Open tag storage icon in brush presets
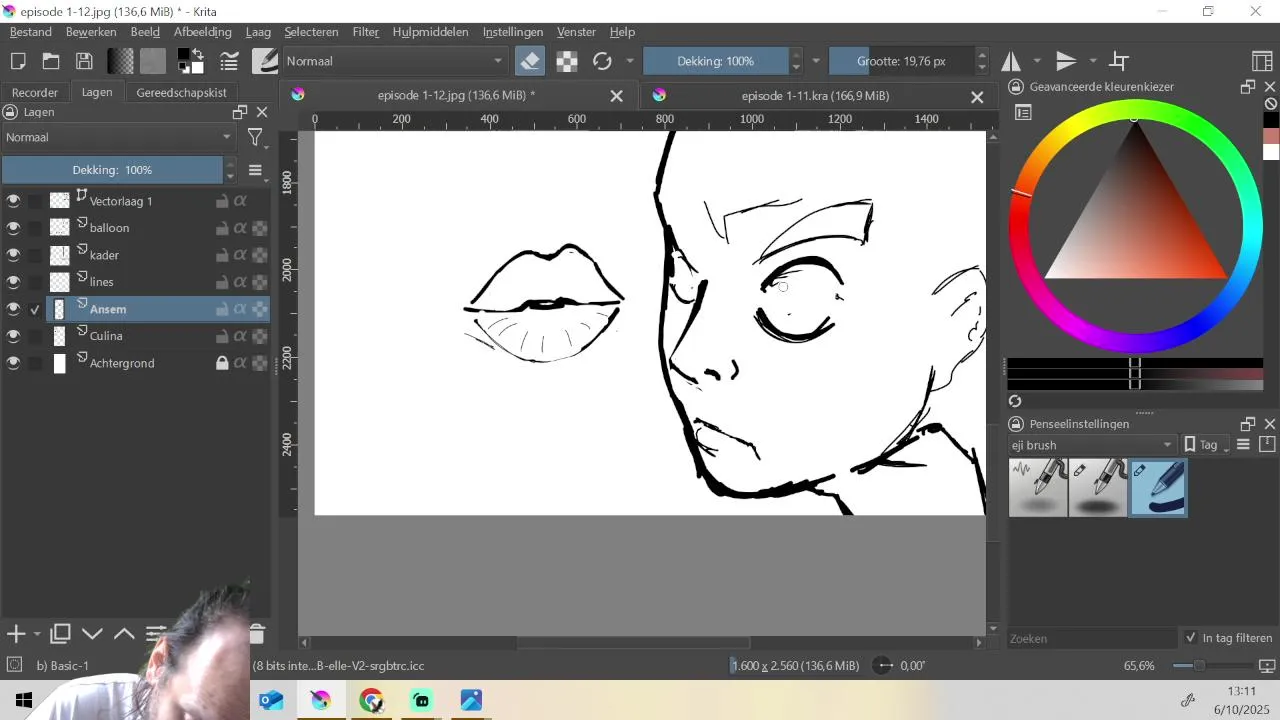Image resolution: width=1280 pixels, height=720 pixels. point(1267,445)
